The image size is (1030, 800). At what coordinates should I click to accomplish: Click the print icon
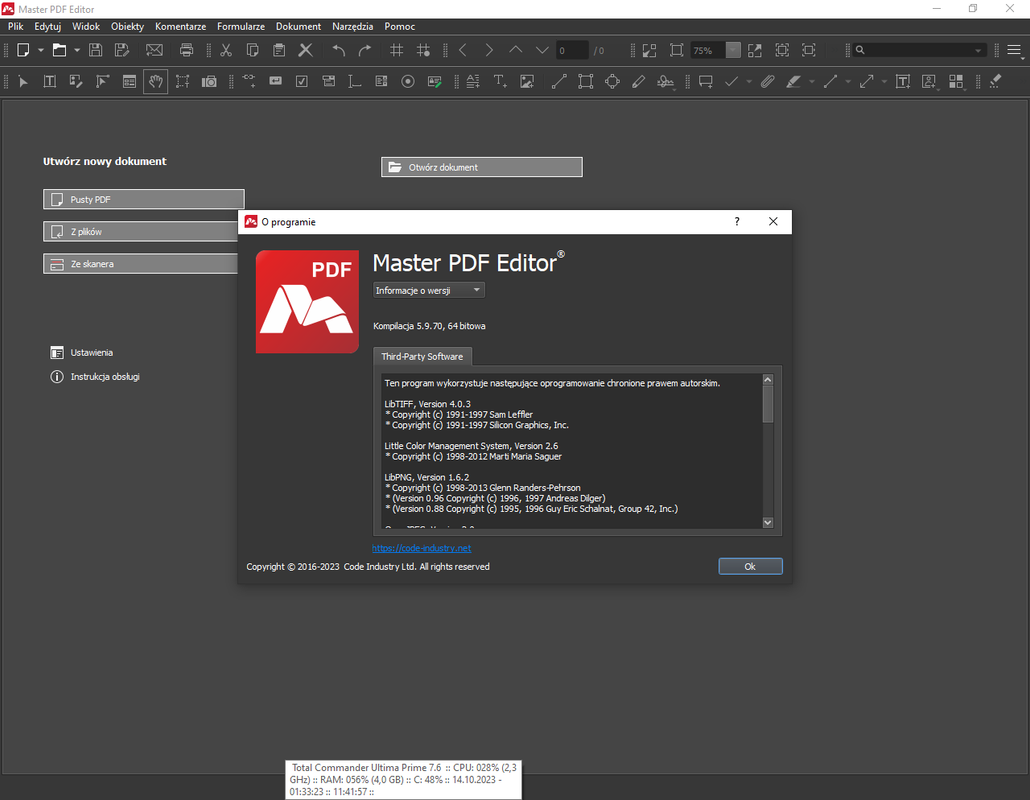tap(187, 50)
